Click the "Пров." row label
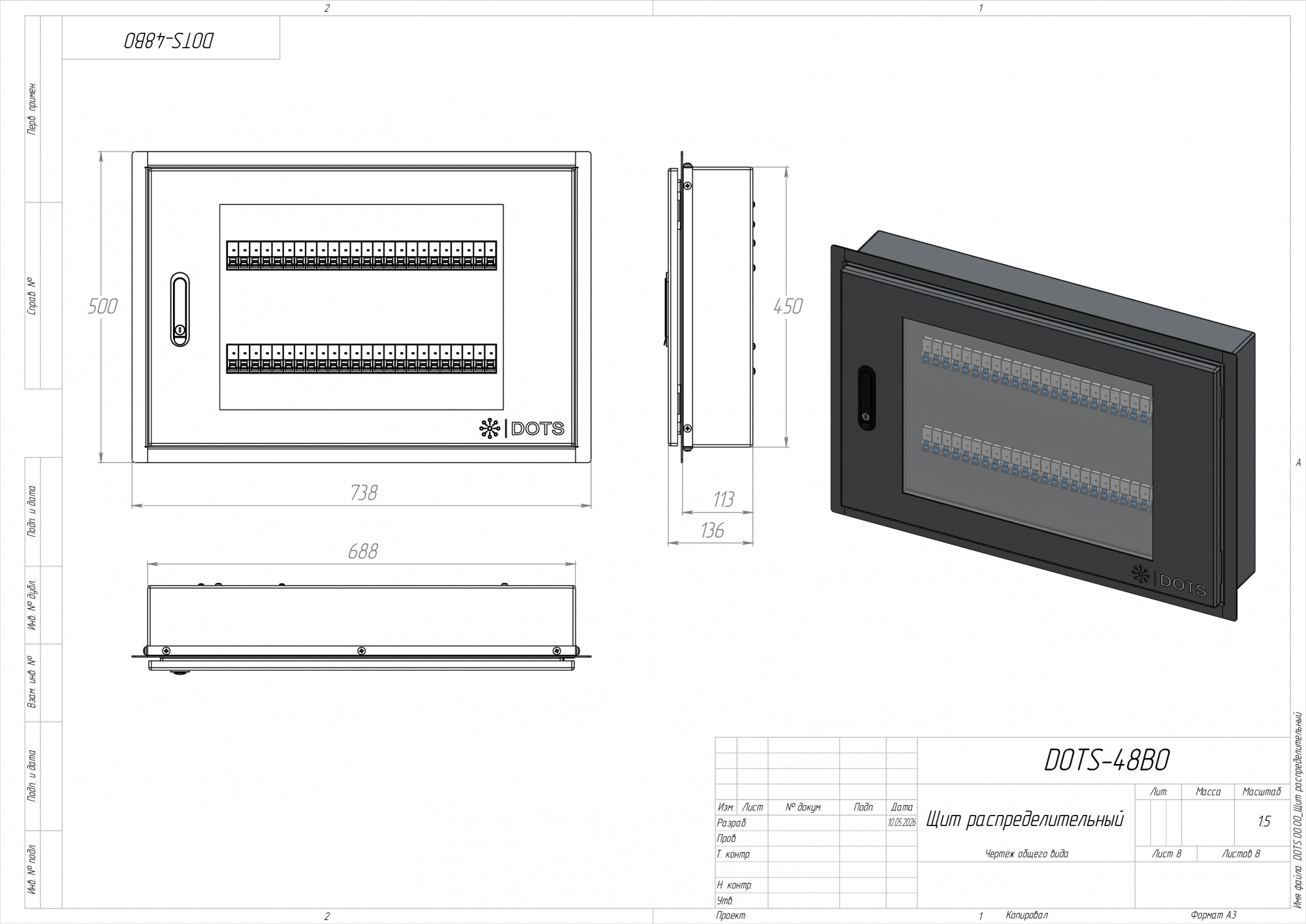This screenshot has width=1306, height=924. [x=727, y=838]
